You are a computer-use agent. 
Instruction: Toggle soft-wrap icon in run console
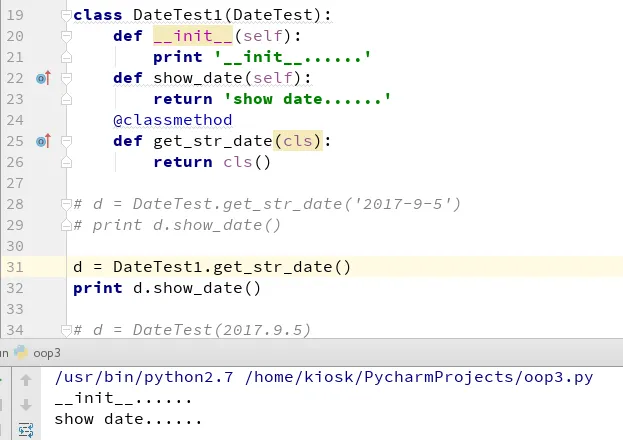(26, 430)
